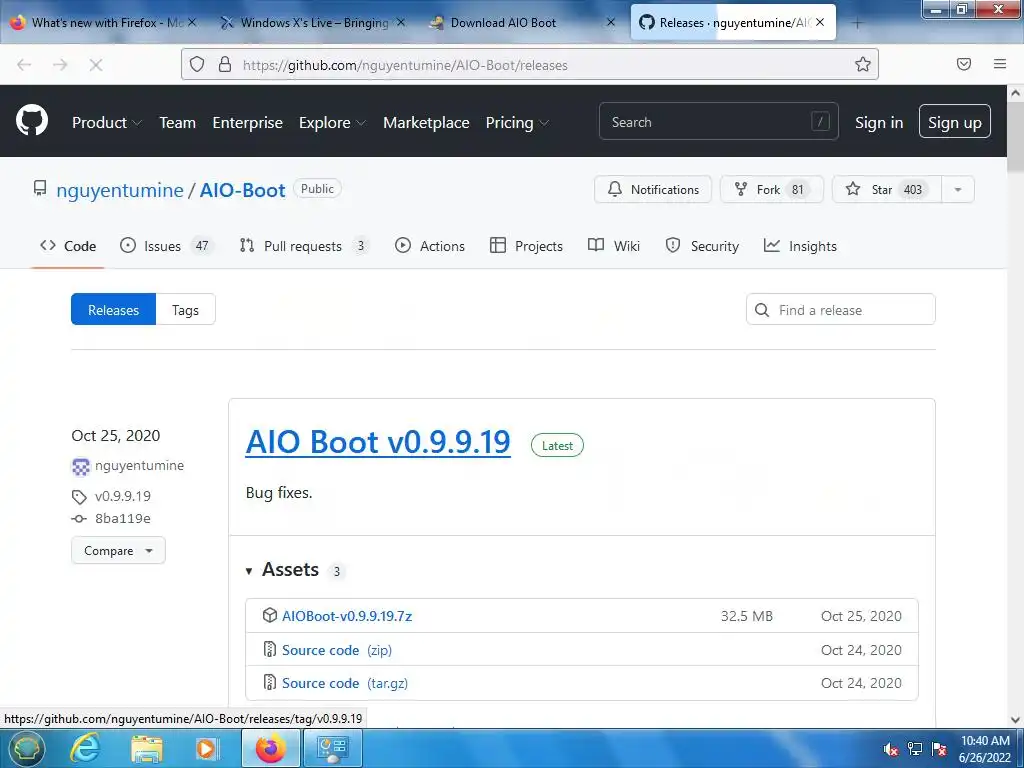Open the Firefox hamburger menu
This screenshot has height=768, width=1024.
[1000, 64]
